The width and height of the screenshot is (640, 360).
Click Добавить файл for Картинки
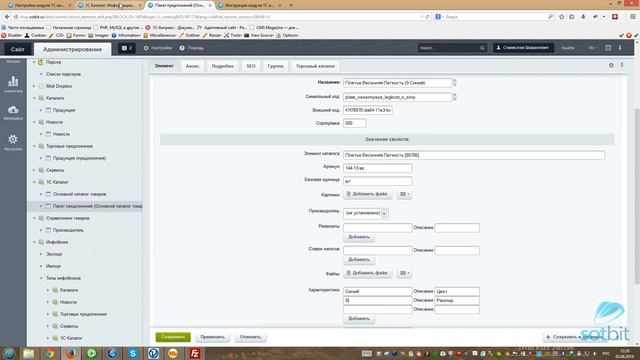point(367,194)
